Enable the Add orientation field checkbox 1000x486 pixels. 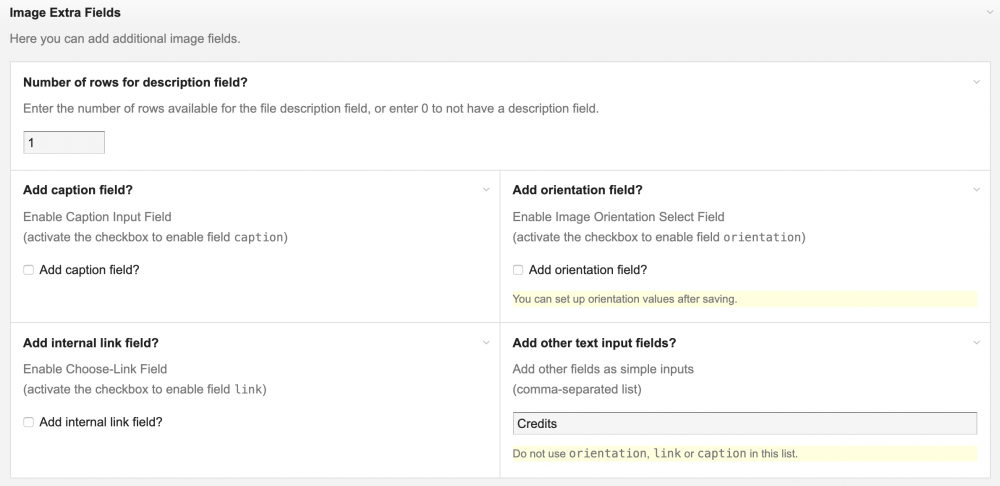pyautogui.click(x=519, y=270)
